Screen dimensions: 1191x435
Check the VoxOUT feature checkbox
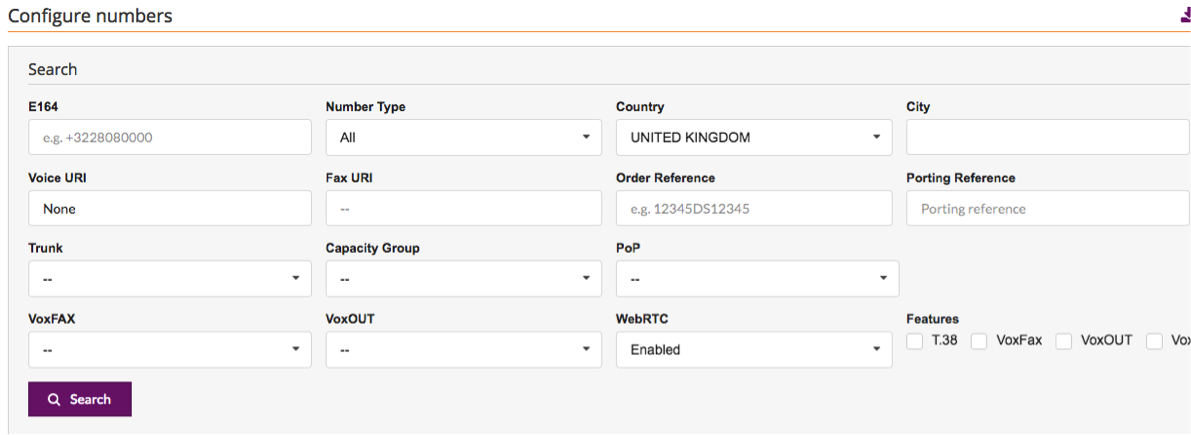point(1064,342)
